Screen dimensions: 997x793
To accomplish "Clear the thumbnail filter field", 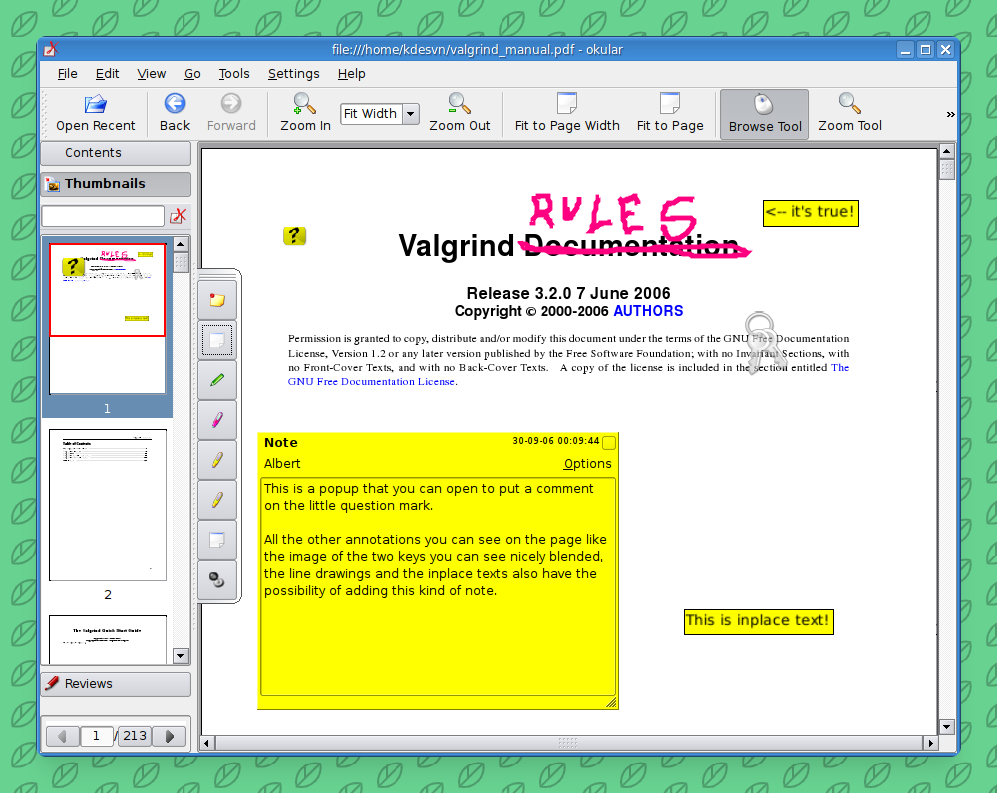I will point(178,216).
